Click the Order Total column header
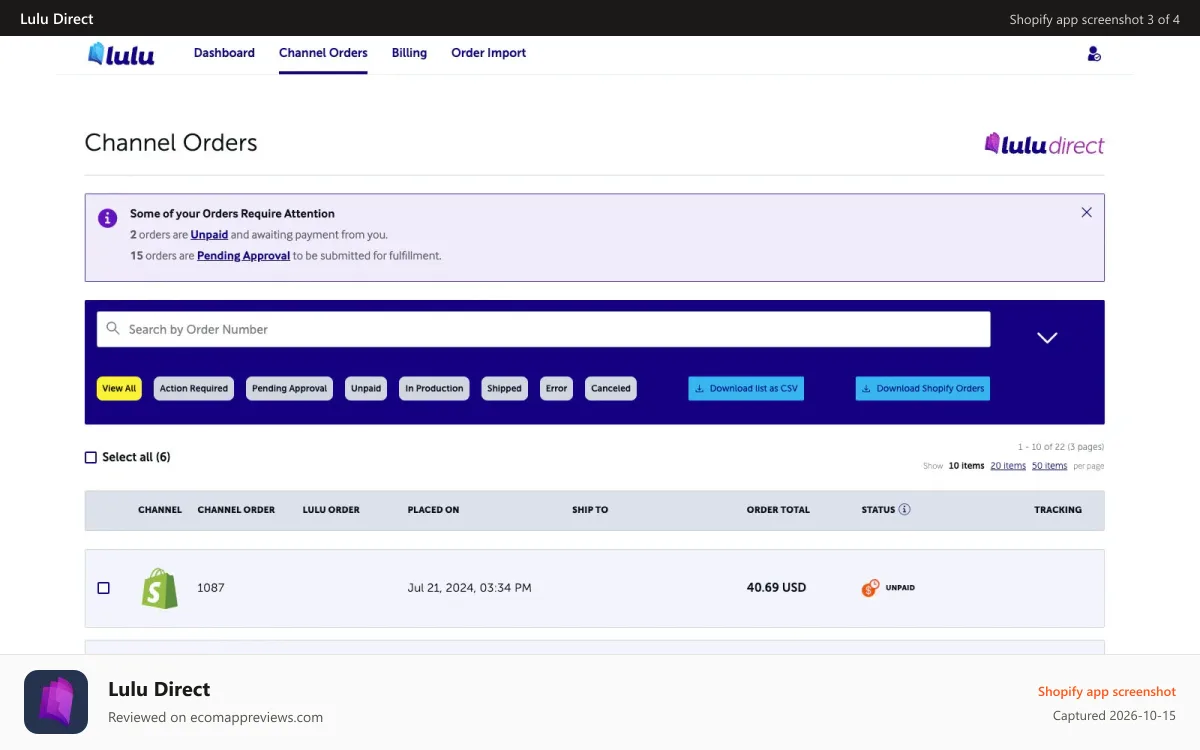This screenshot has width=1200, height=750. pyautogui.click(x=778, y=510)
